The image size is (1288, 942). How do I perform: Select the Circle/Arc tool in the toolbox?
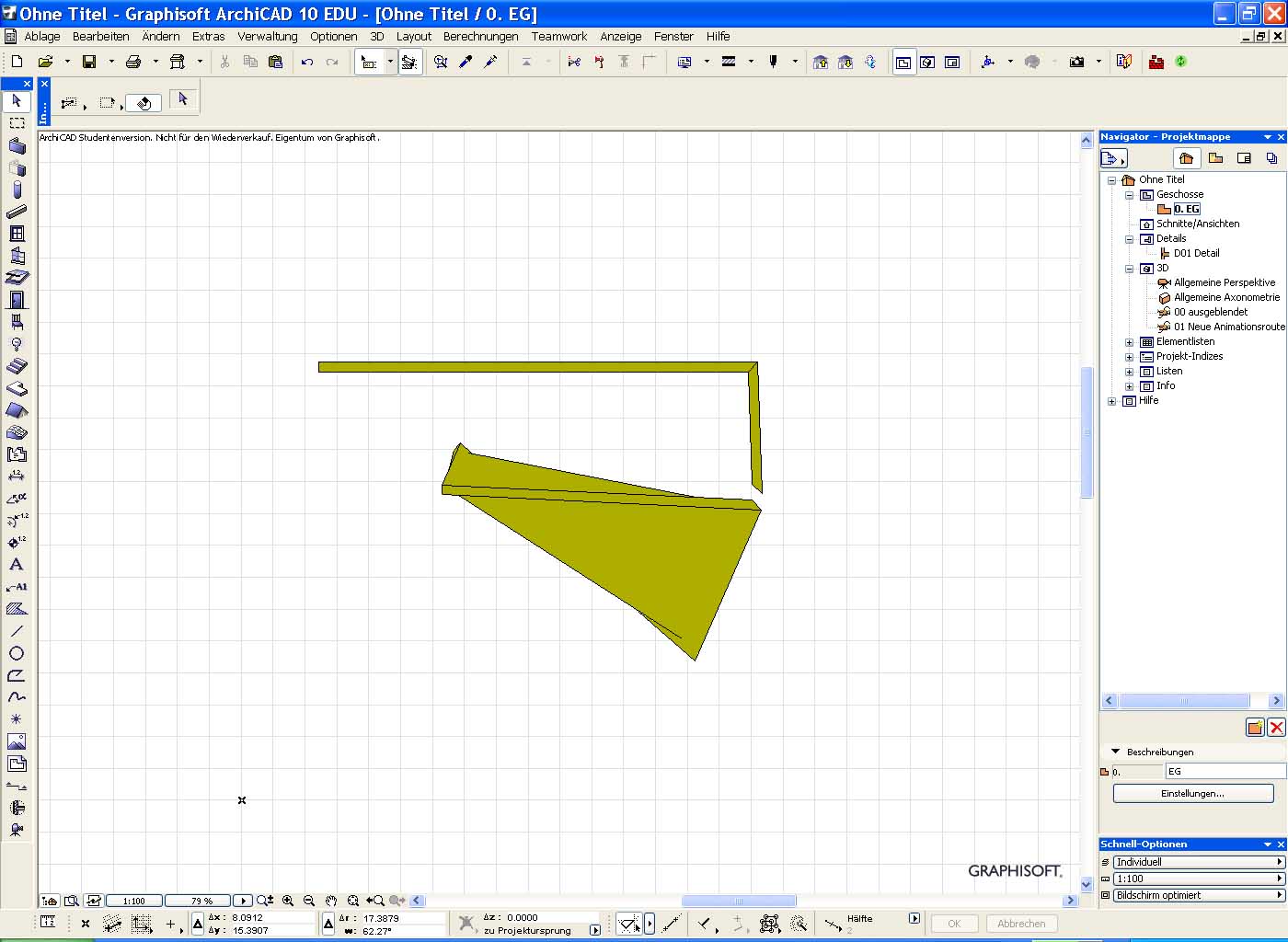click(x=17, y=653)
